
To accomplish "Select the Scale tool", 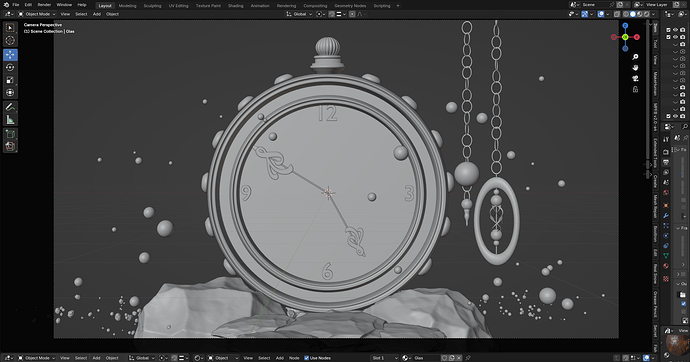I will point(10,80).
